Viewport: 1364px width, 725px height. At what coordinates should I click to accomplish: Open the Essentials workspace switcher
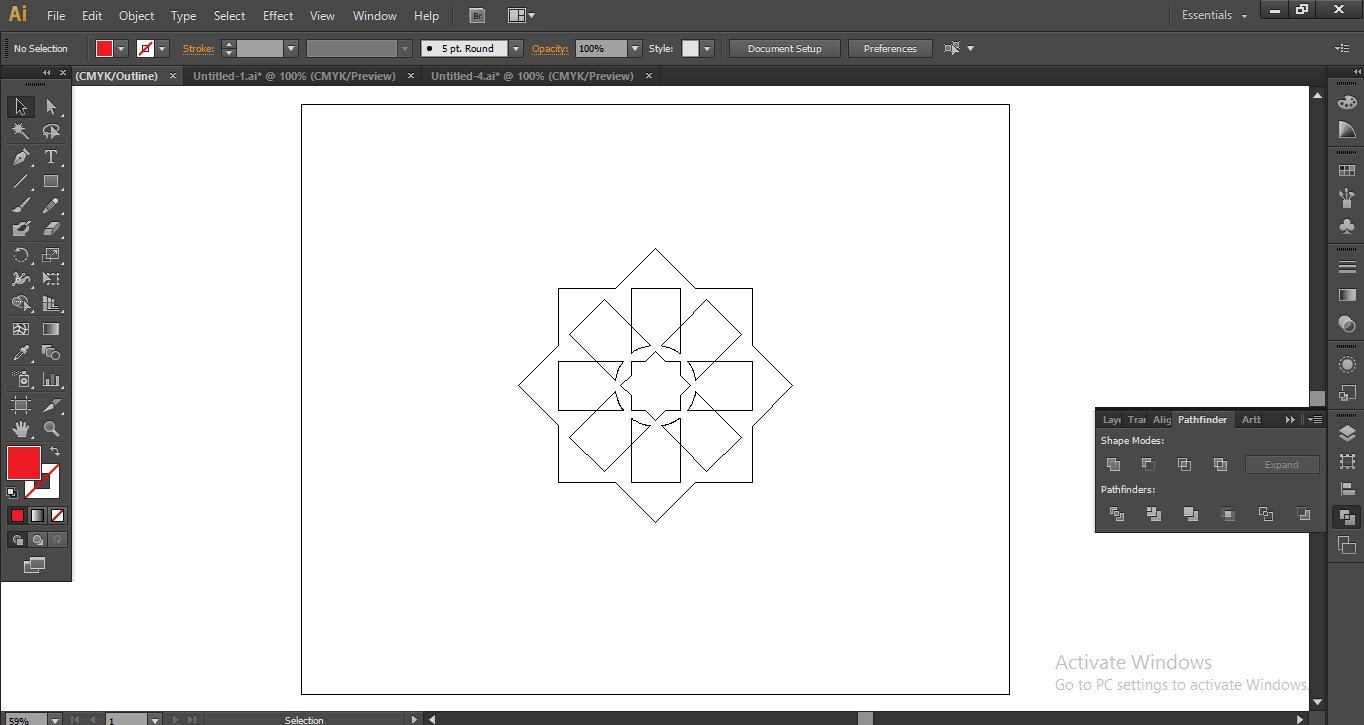[x=1215, y=16]
